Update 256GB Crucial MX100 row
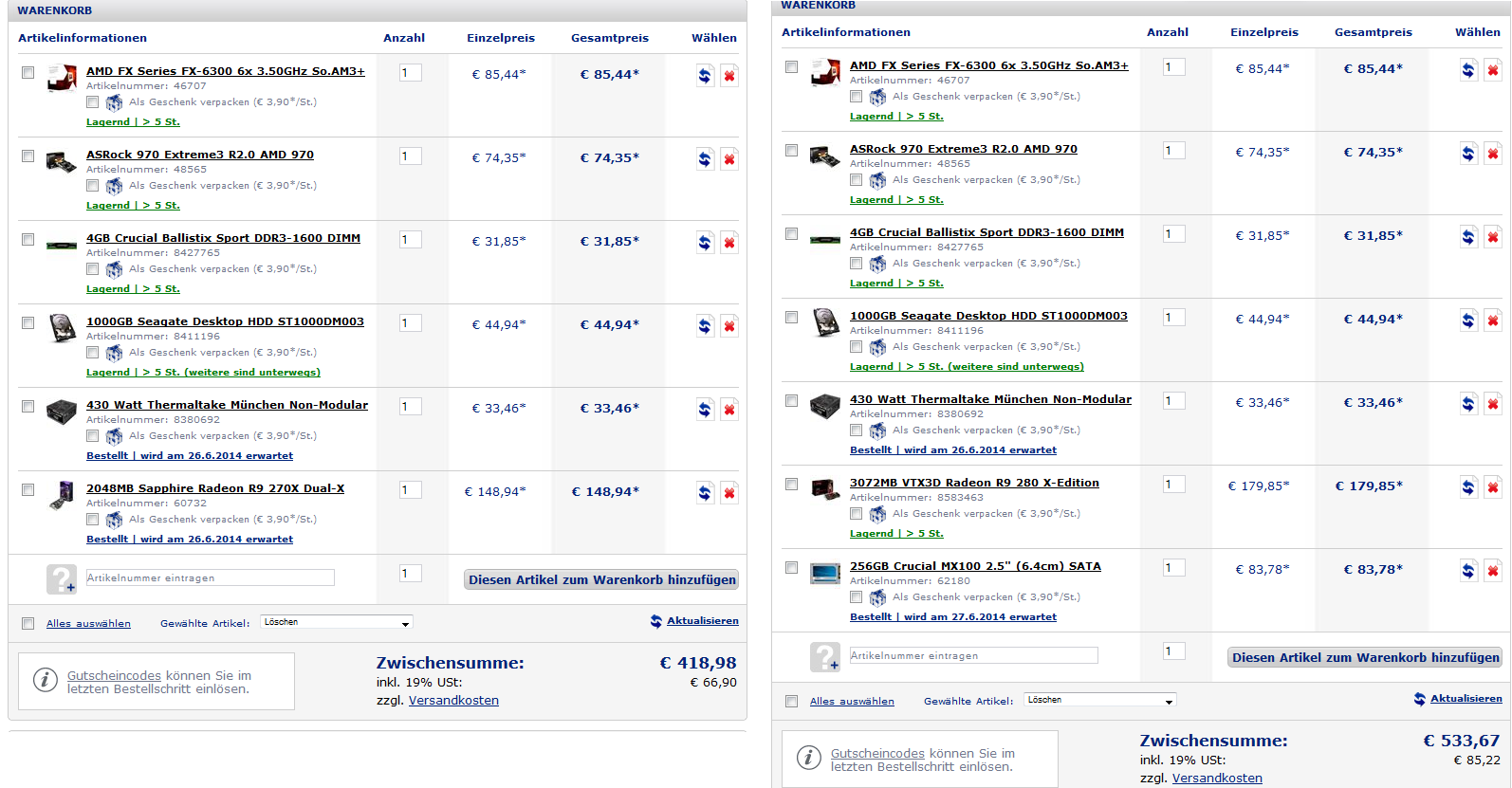 click(x=1468, y=571)
